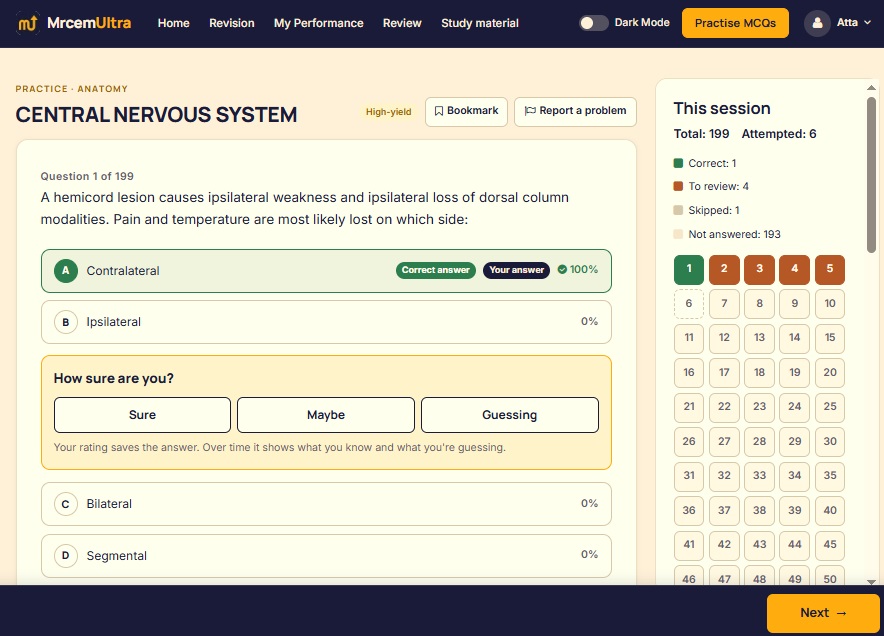This screenshot has height=636, width=884.
Task: Open question 10 from the grid
Action: point(830,304)
